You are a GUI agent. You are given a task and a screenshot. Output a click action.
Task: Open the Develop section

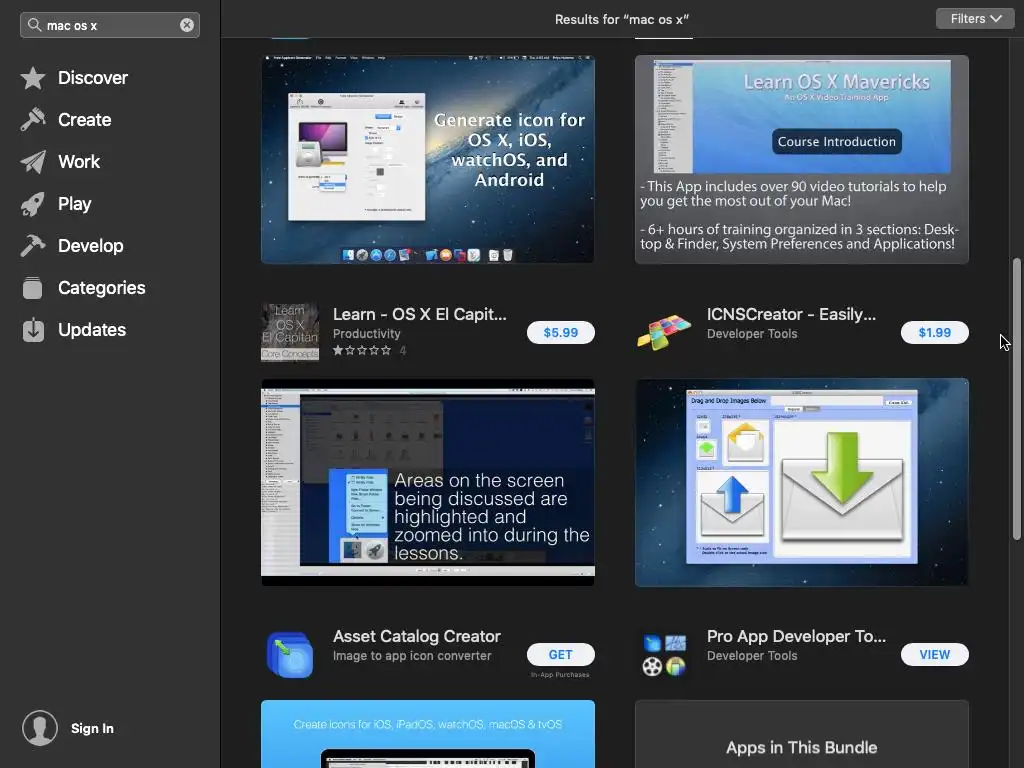[x=91, y=246]
